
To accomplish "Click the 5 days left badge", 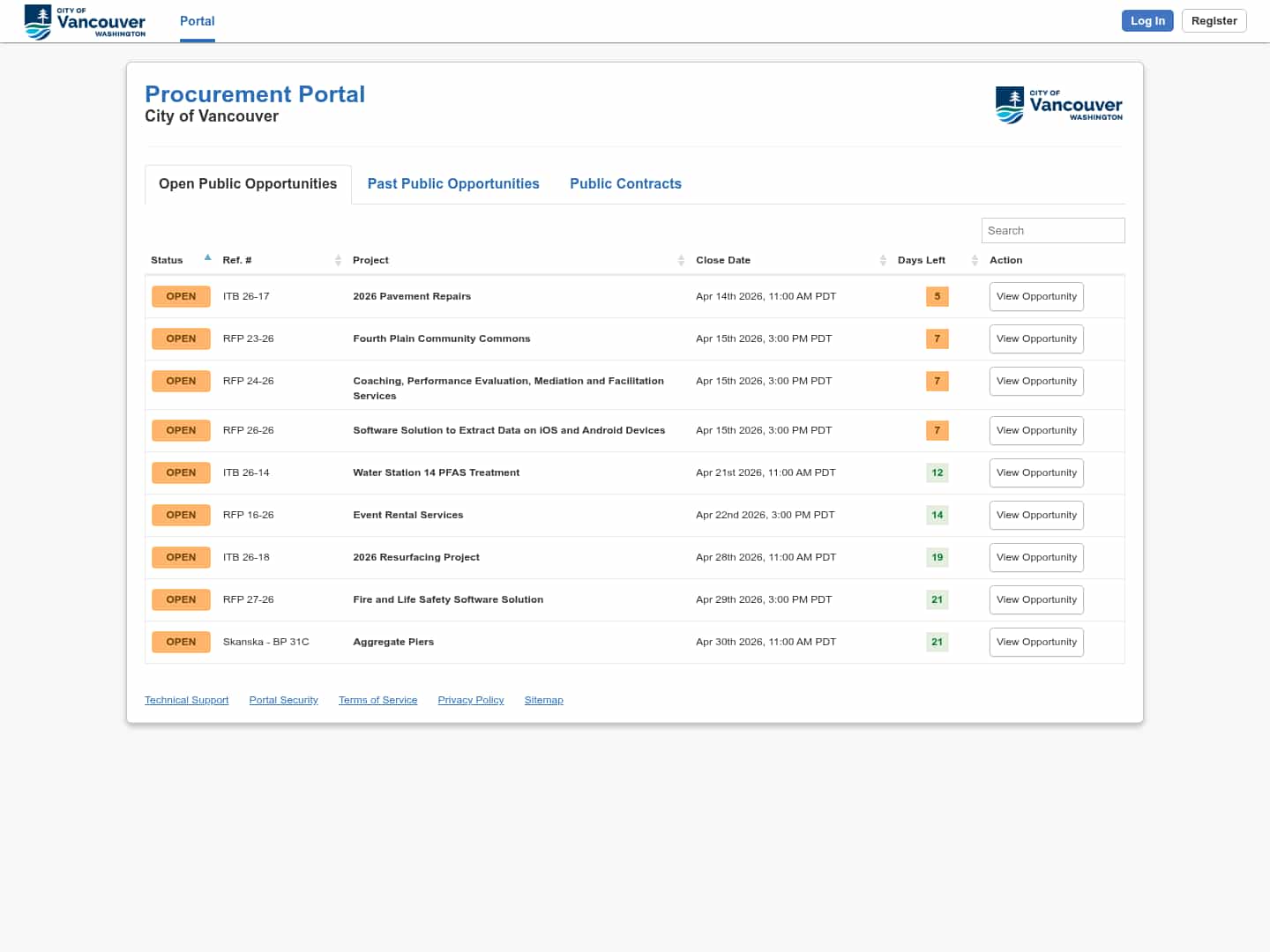I will (937, 296).
